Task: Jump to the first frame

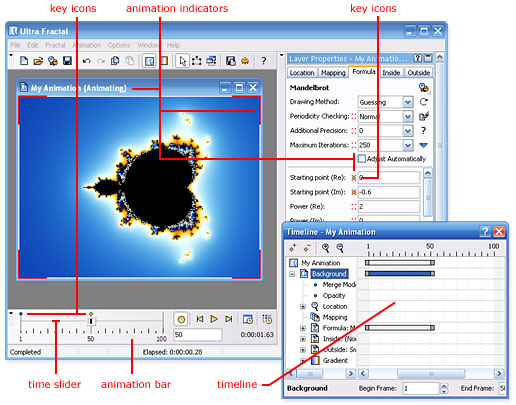Action: tap(200, 319)
